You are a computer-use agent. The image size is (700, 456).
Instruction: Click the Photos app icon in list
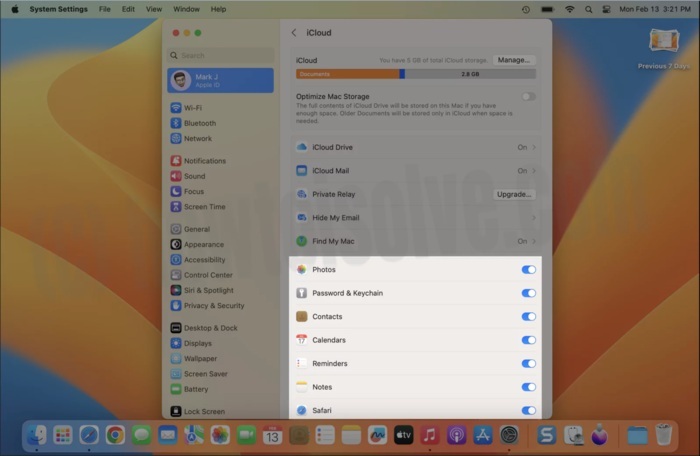pyautogui.click(x=301, y=270)
